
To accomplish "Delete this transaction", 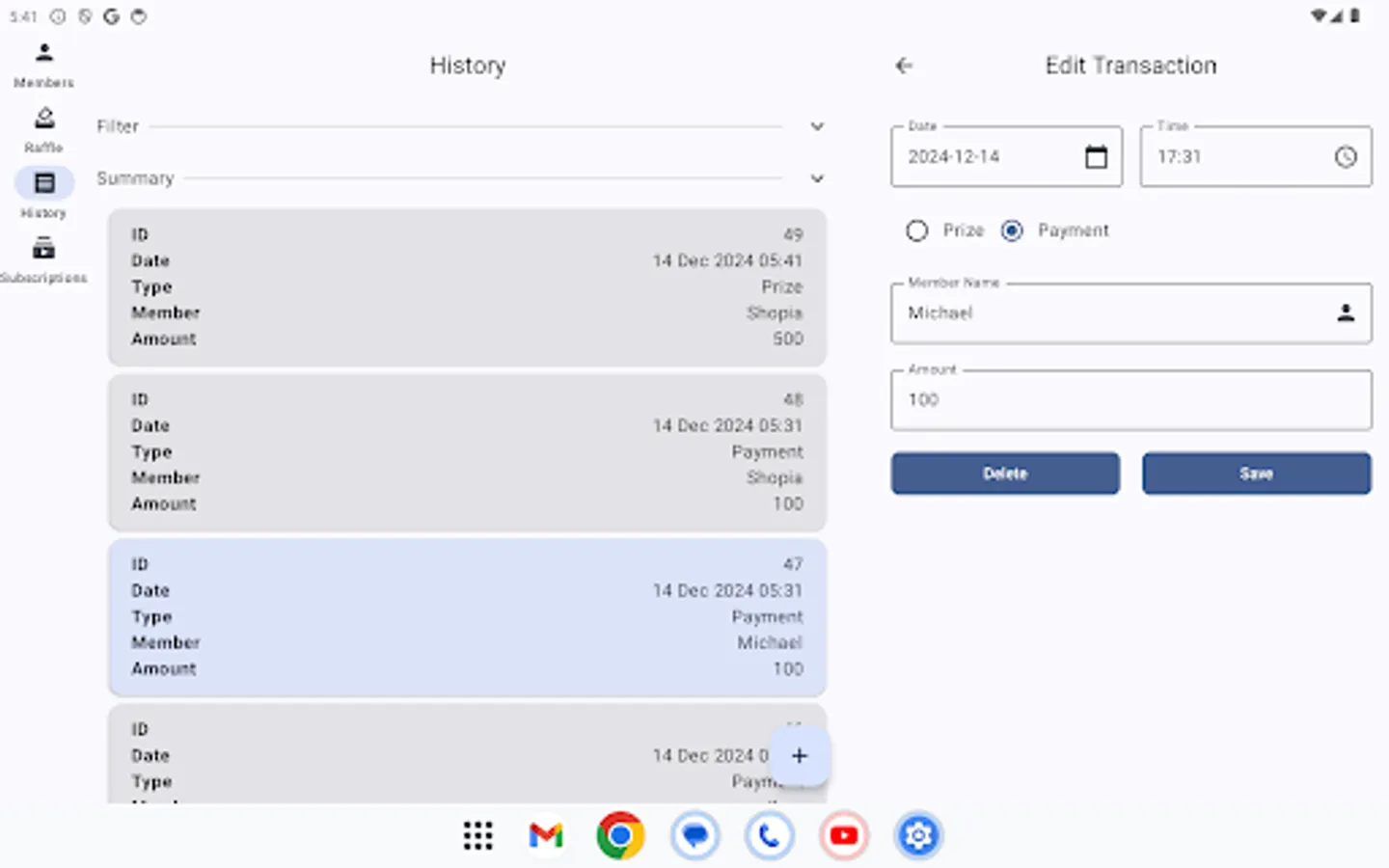I will click(1005, 474).
